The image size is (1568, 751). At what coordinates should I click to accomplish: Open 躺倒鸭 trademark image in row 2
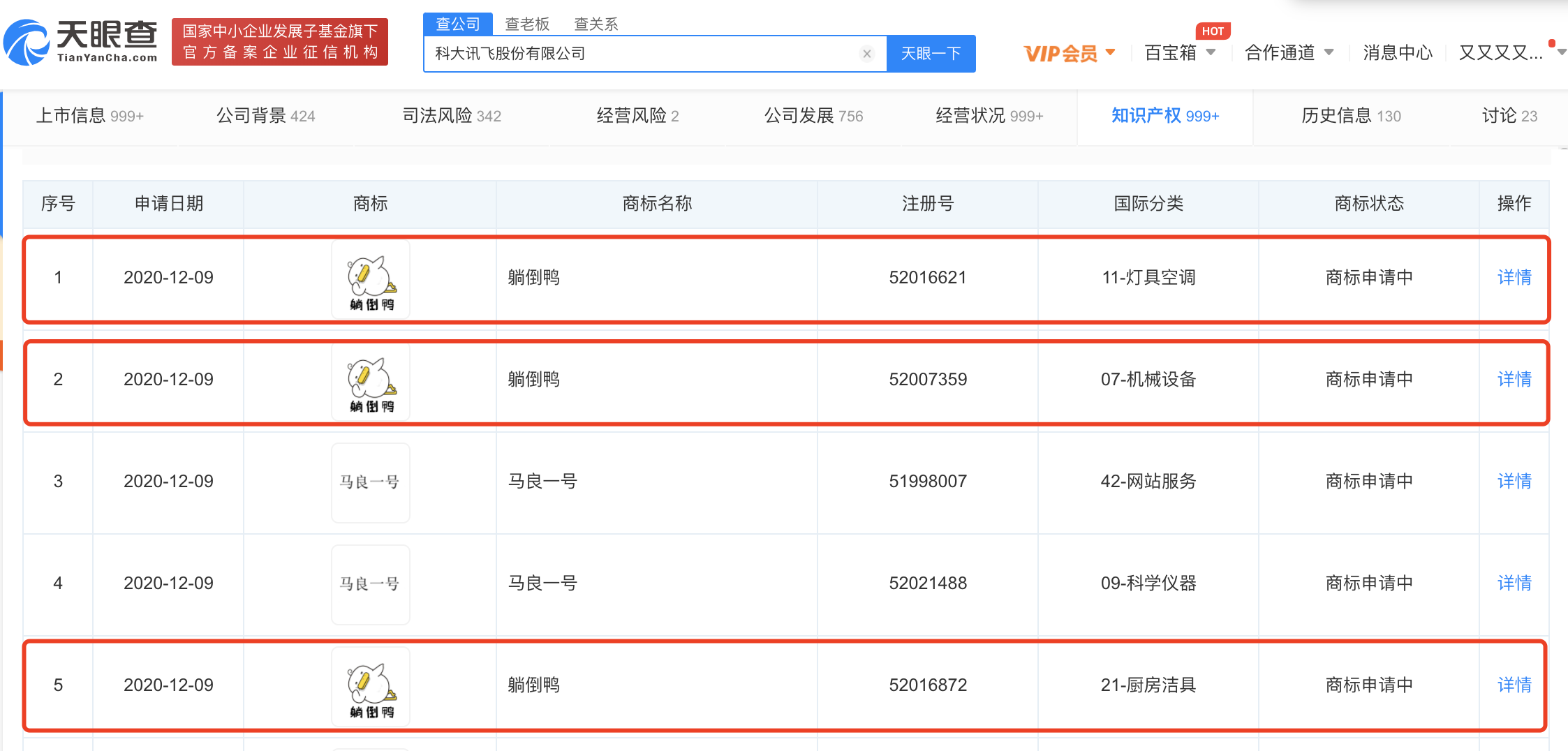pos(371,380)
